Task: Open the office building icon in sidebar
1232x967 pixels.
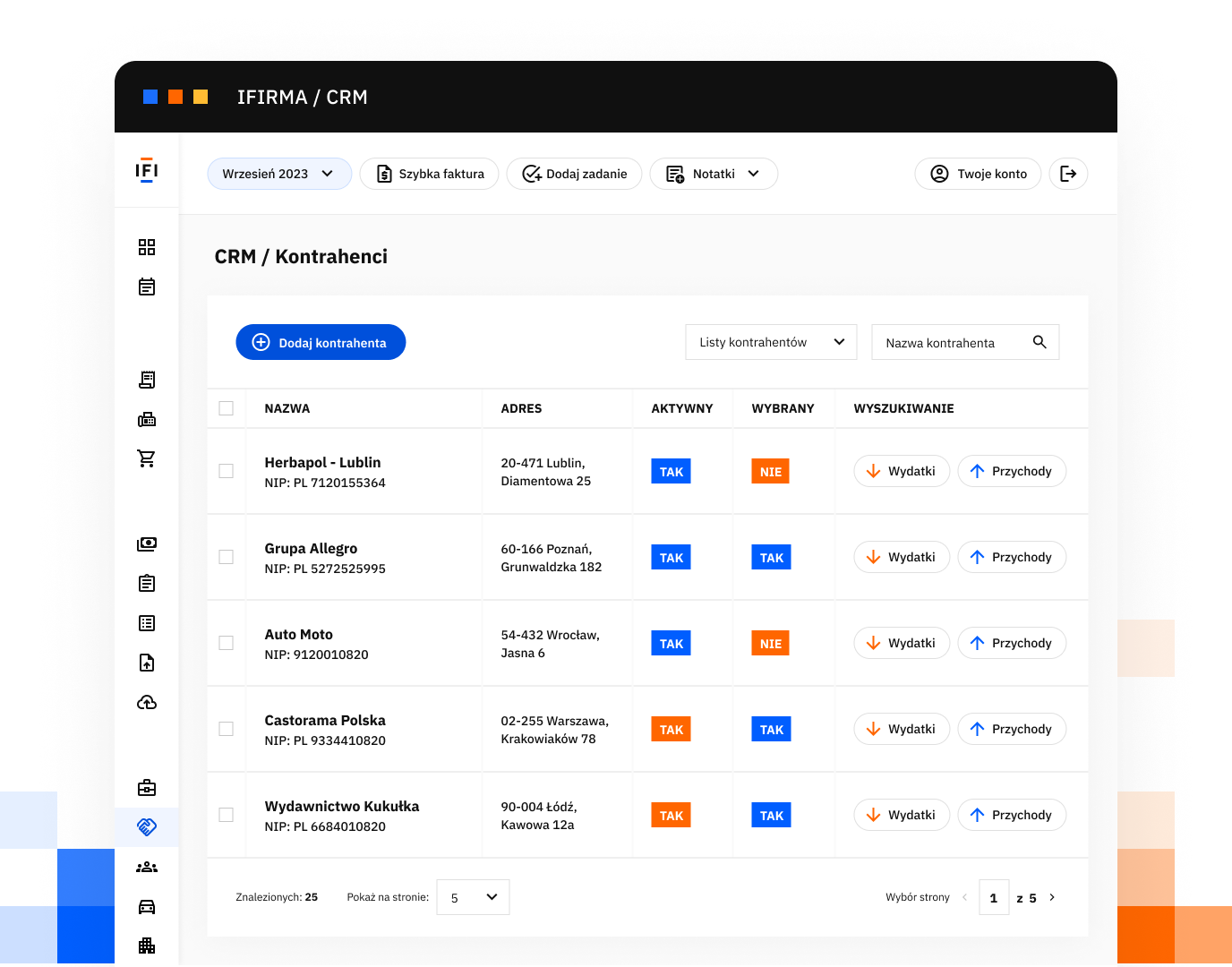Action: (x=147, y=946)
